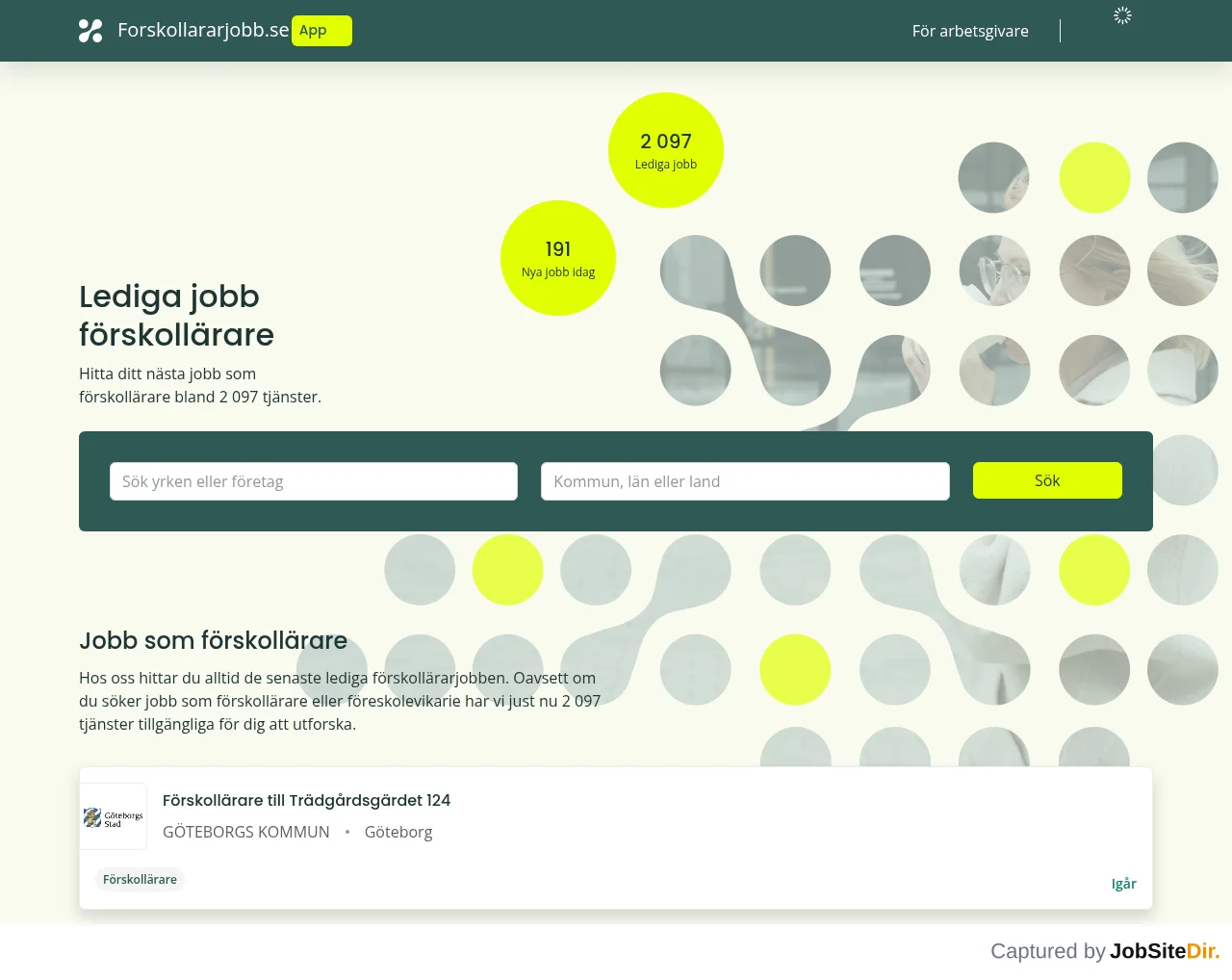Image resolution: width=1232 pixels, height=980 pixels.
Task: Open Förskollärare till Trädgårdsgärdet 124 listing
Action: (306, 800)
